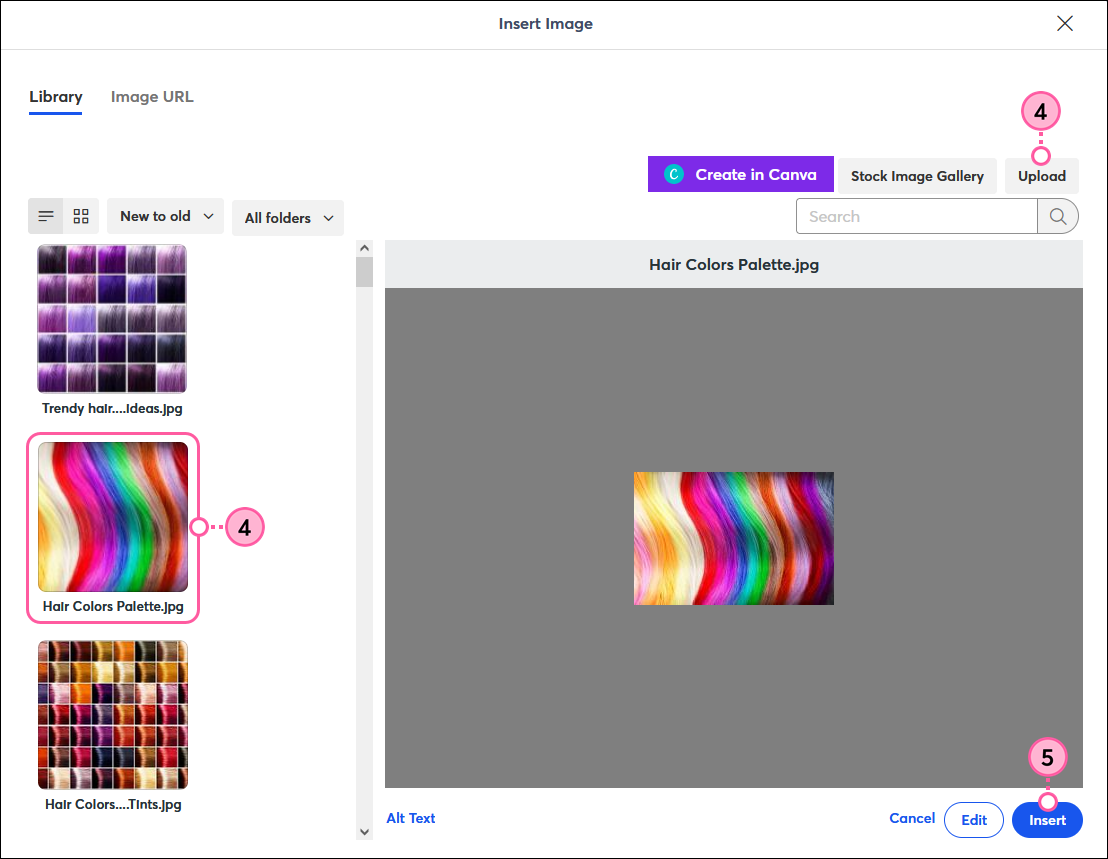Viewport: 1108px width, 859px height.
Task: Select the Hair Colors Palette thumbnail
Action: pos(113,517)
